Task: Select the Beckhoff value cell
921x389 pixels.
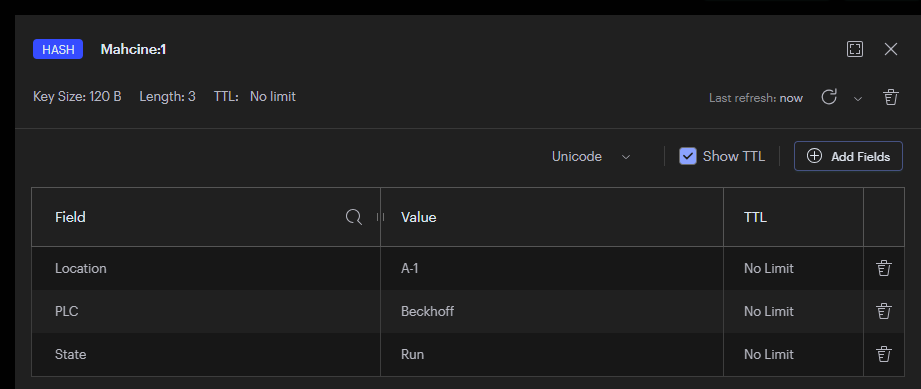Action: [x=552, y=311]
